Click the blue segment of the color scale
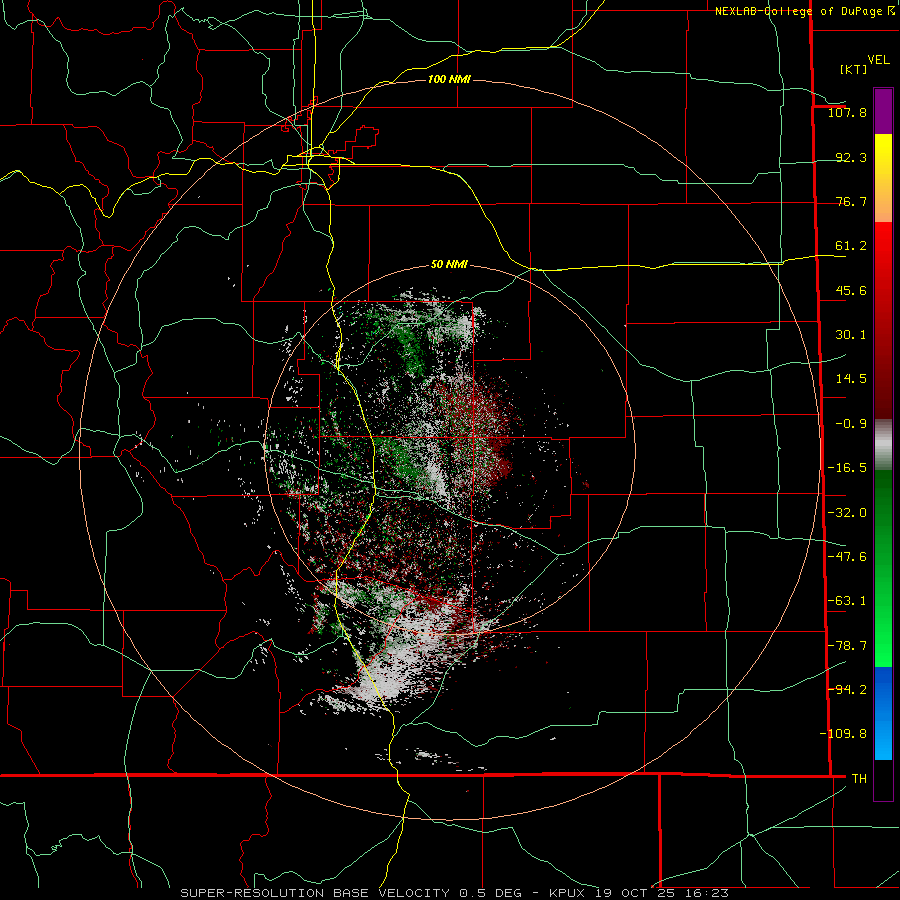 pyautogui.click(x=883, y=713)
